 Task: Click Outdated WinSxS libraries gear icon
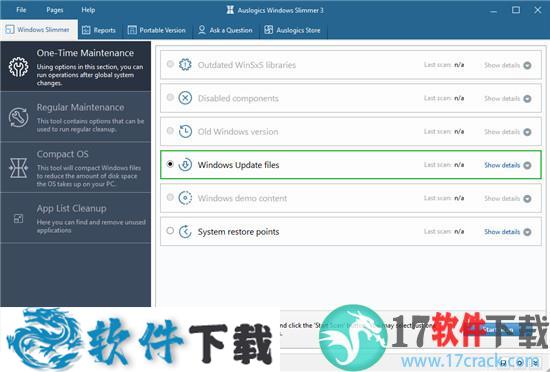pos(185,65)
